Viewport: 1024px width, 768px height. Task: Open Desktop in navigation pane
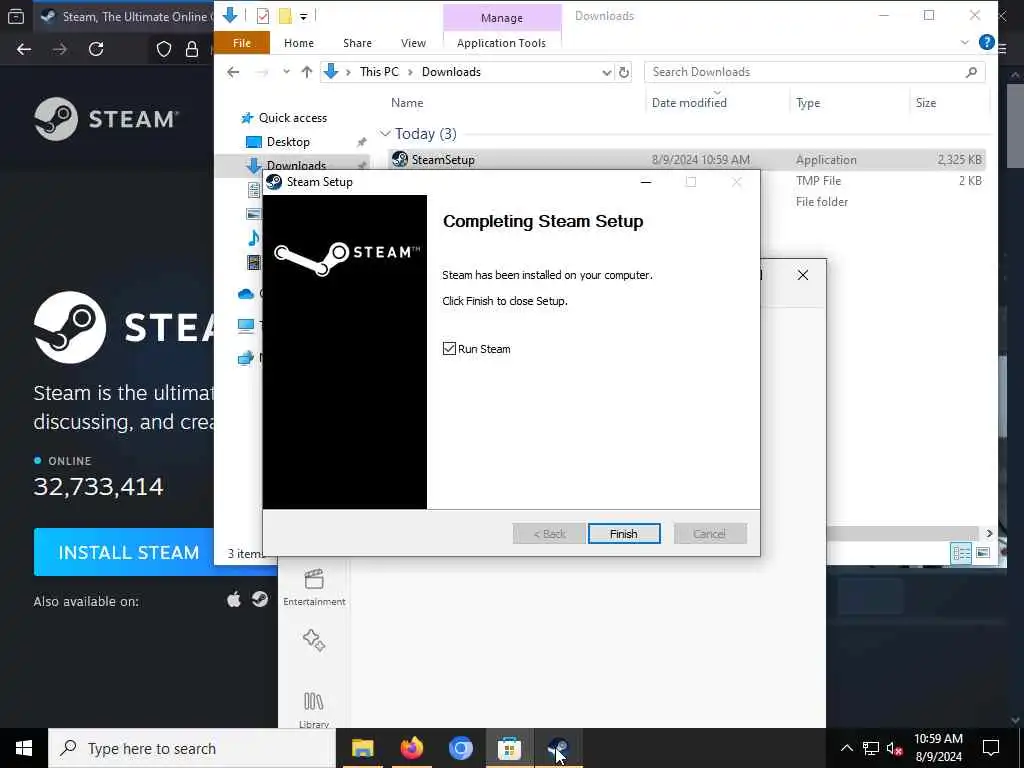(288, 142)
